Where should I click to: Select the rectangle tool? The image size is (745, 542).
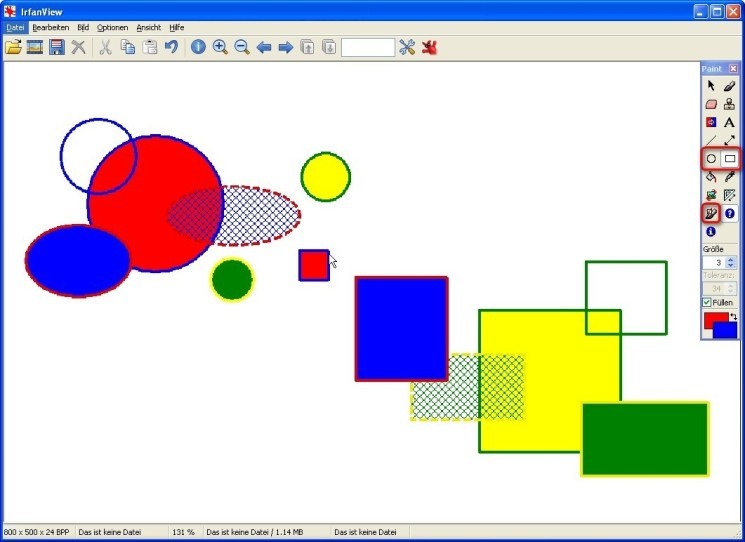click(730, 159)
